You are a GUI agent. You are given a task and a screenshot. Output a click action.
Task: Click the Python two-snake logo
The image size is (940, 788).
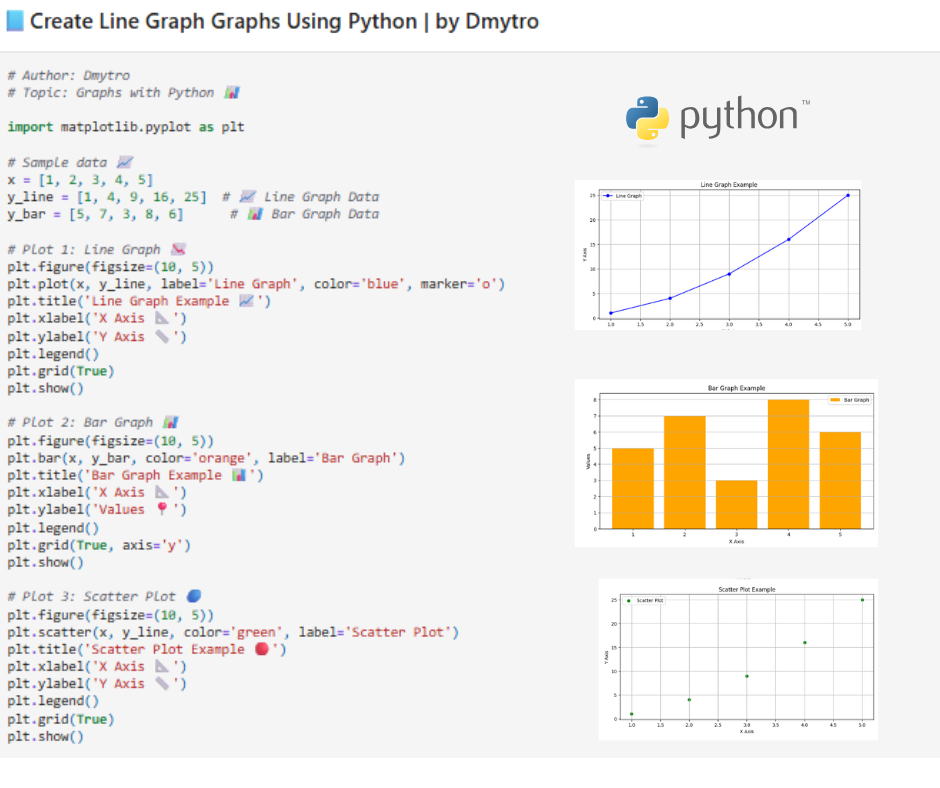(x=648, y=117)
